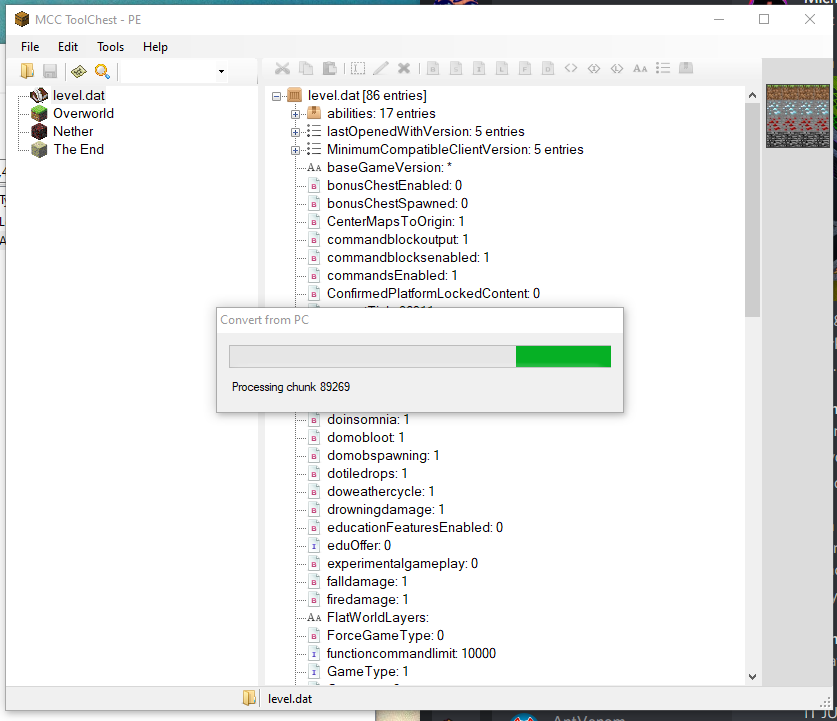Select experimentalgameplay: 0 entry

(402, 564)
